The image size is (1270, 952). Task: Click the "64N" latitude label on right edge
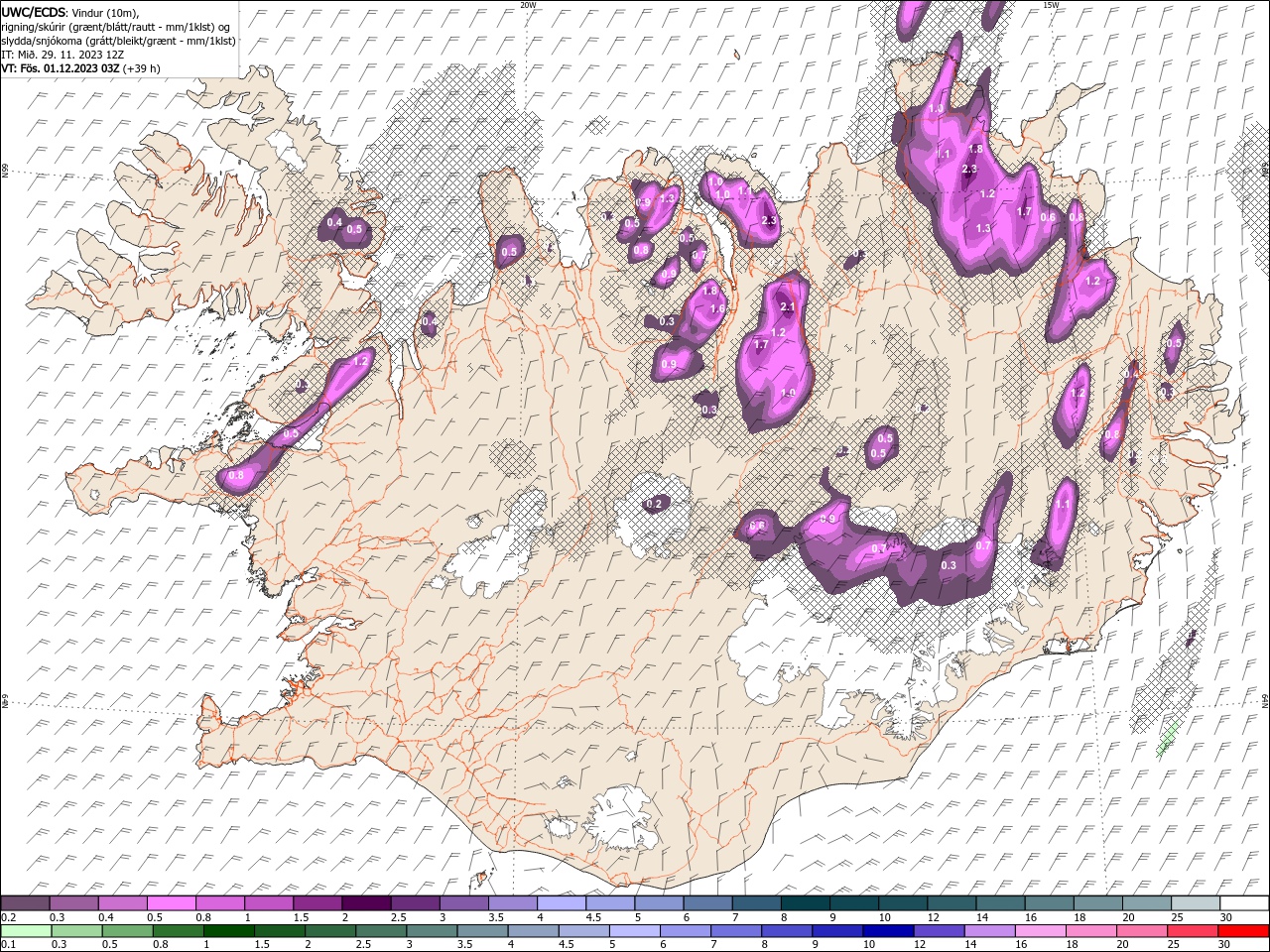pyautogui.click(x=1265, y=699)
